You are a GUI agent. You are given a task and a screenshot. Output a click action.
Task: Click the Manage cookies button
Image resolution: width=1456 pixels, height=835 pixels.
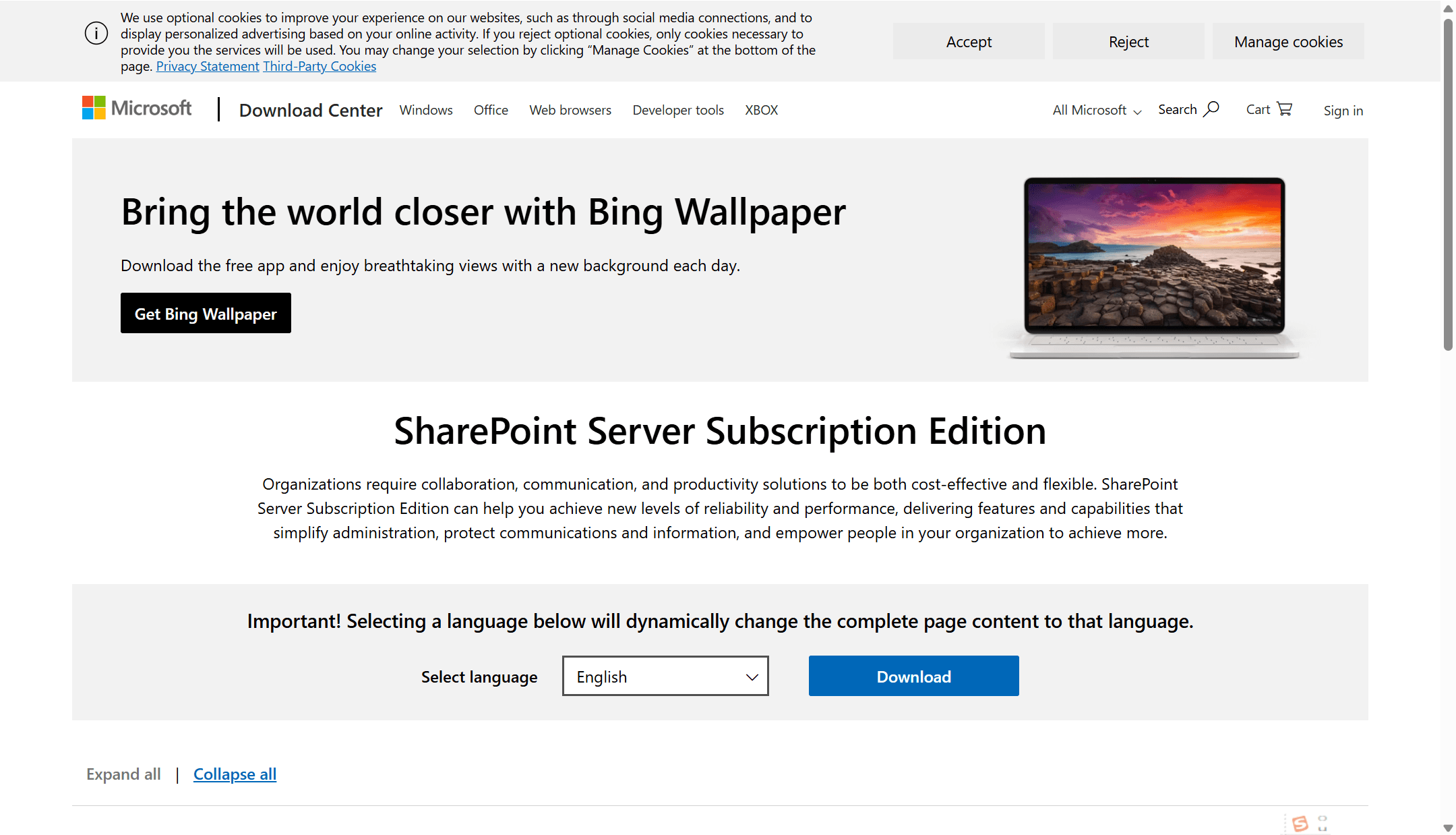(1288, 42)
